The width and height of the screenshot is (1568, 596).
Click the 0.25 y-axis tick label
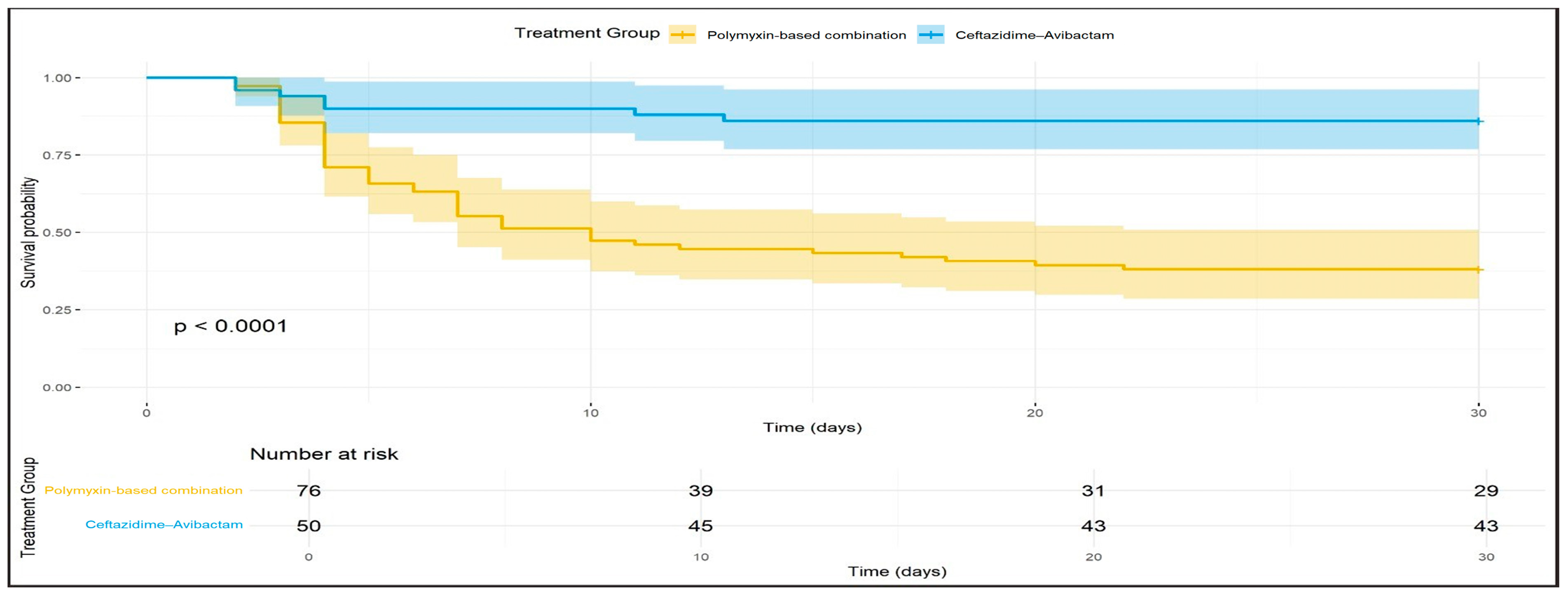pyautogui.click(x=57, y=310)
